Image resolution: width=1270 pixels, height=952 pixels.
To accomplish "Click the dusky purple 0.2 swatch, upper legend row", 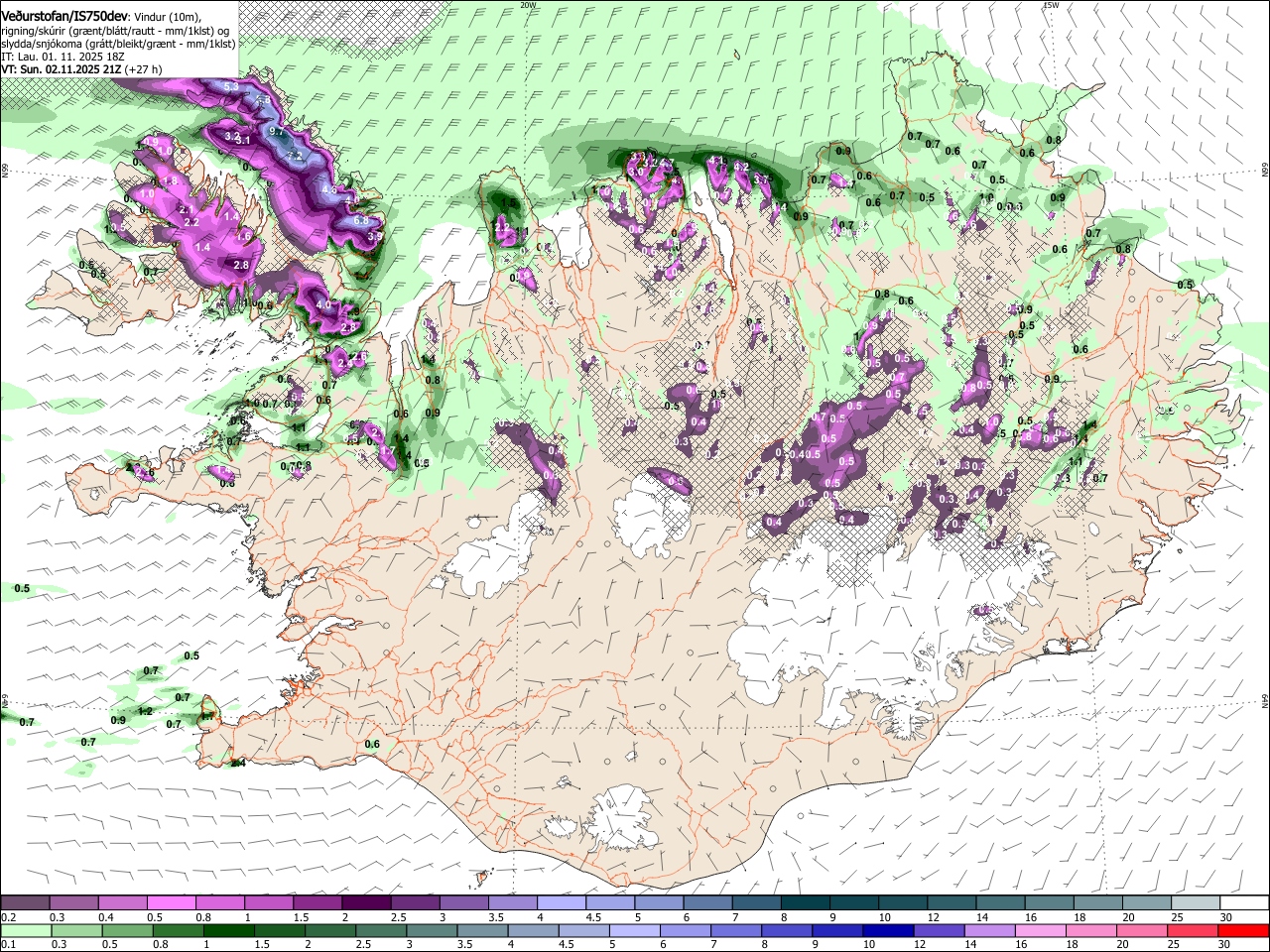I will coord(25,902).
